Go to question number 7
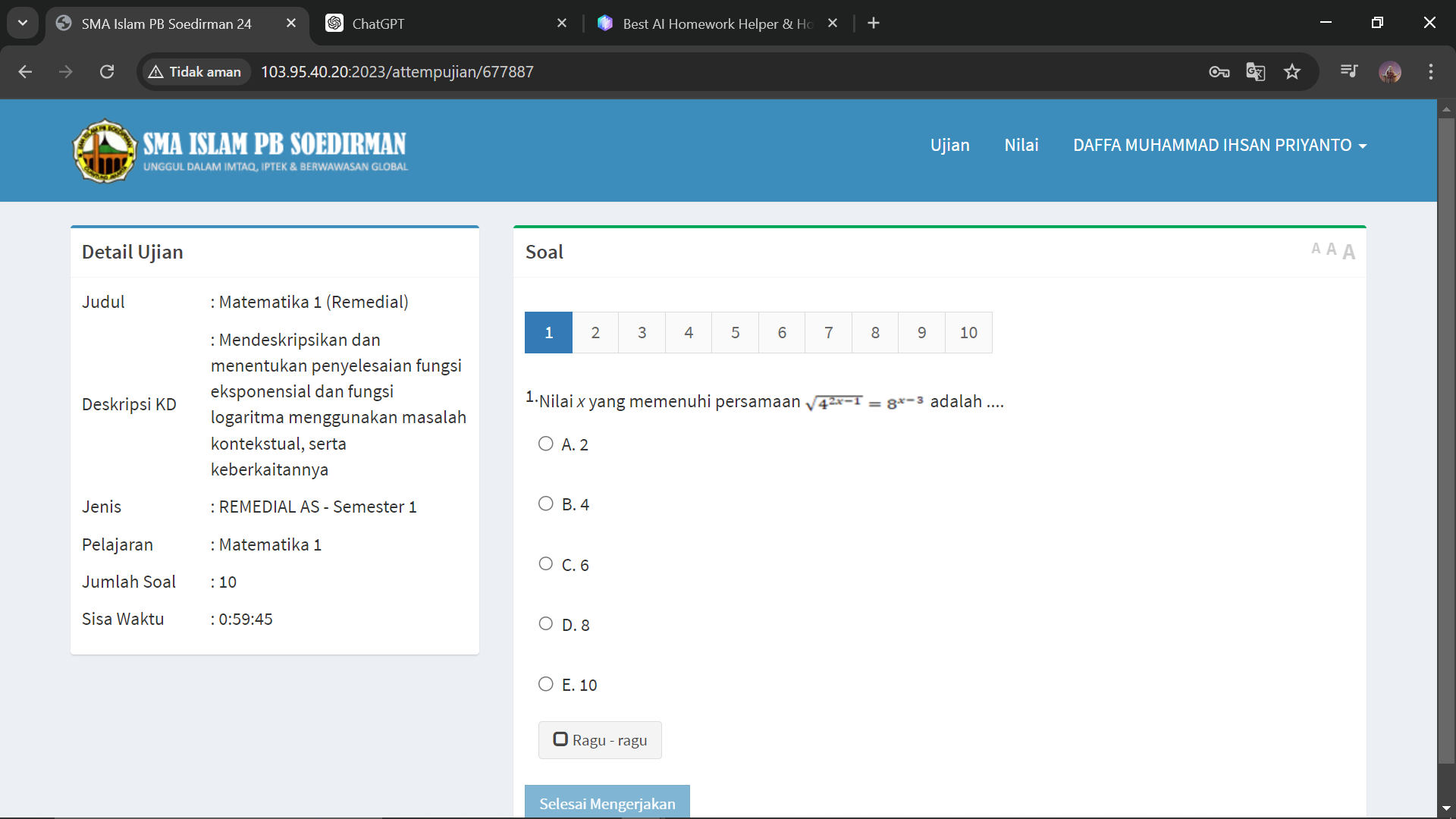This screenshot has height=819, width=1456. pos(829,332)
